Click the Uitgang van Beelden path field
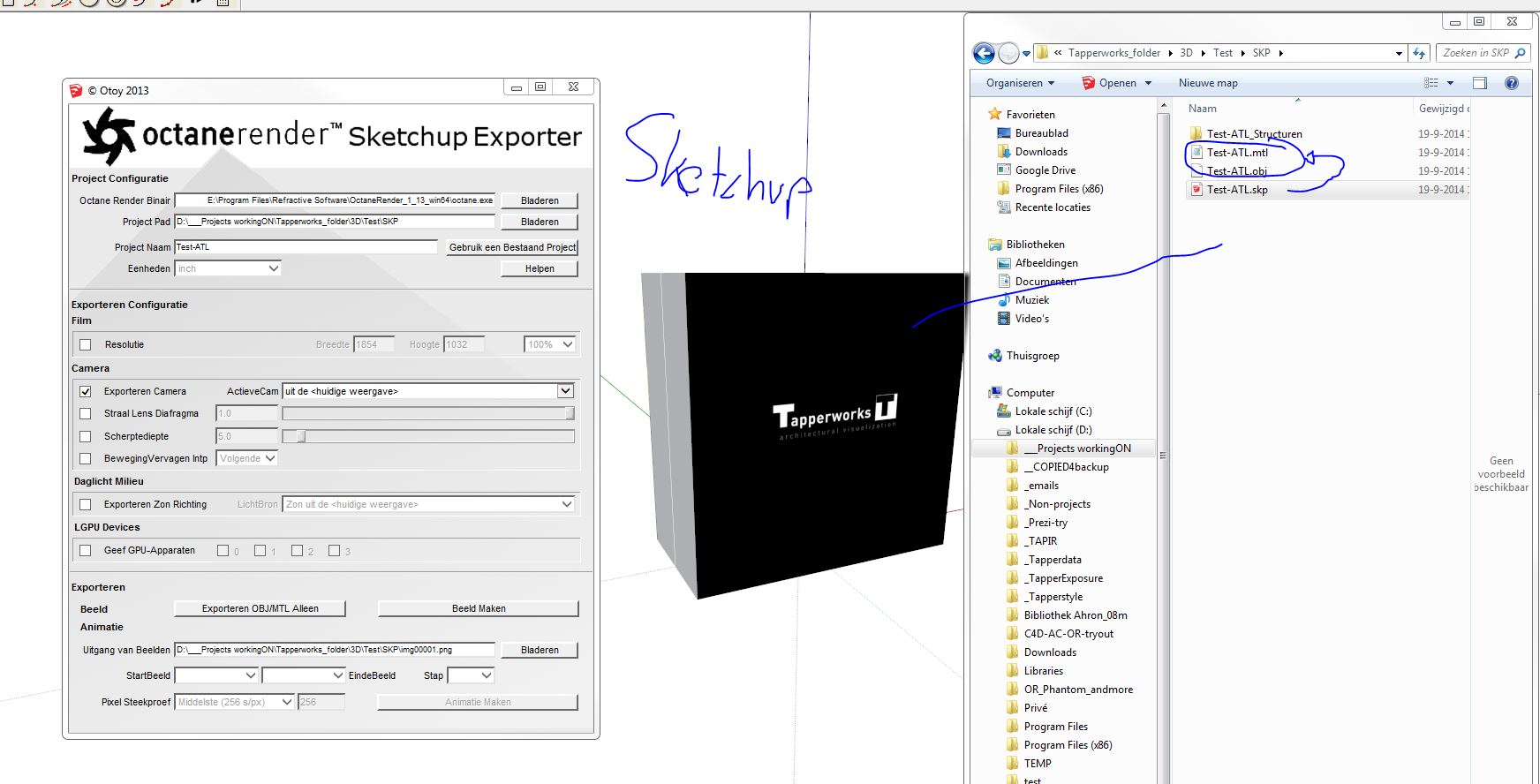This screenshot has width=1540, height=784. 335,650
